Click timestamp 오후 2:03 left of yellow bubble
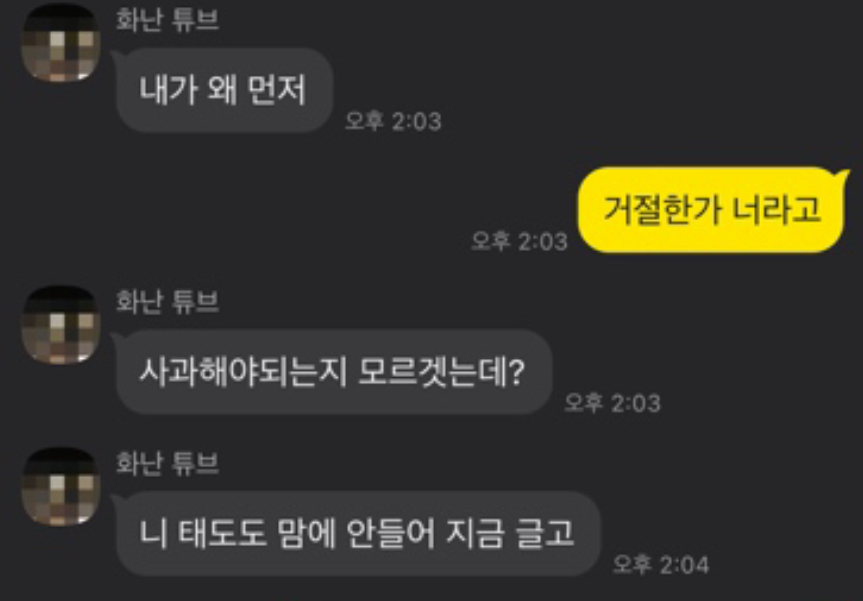863x601 pixels. pos(519,241)
